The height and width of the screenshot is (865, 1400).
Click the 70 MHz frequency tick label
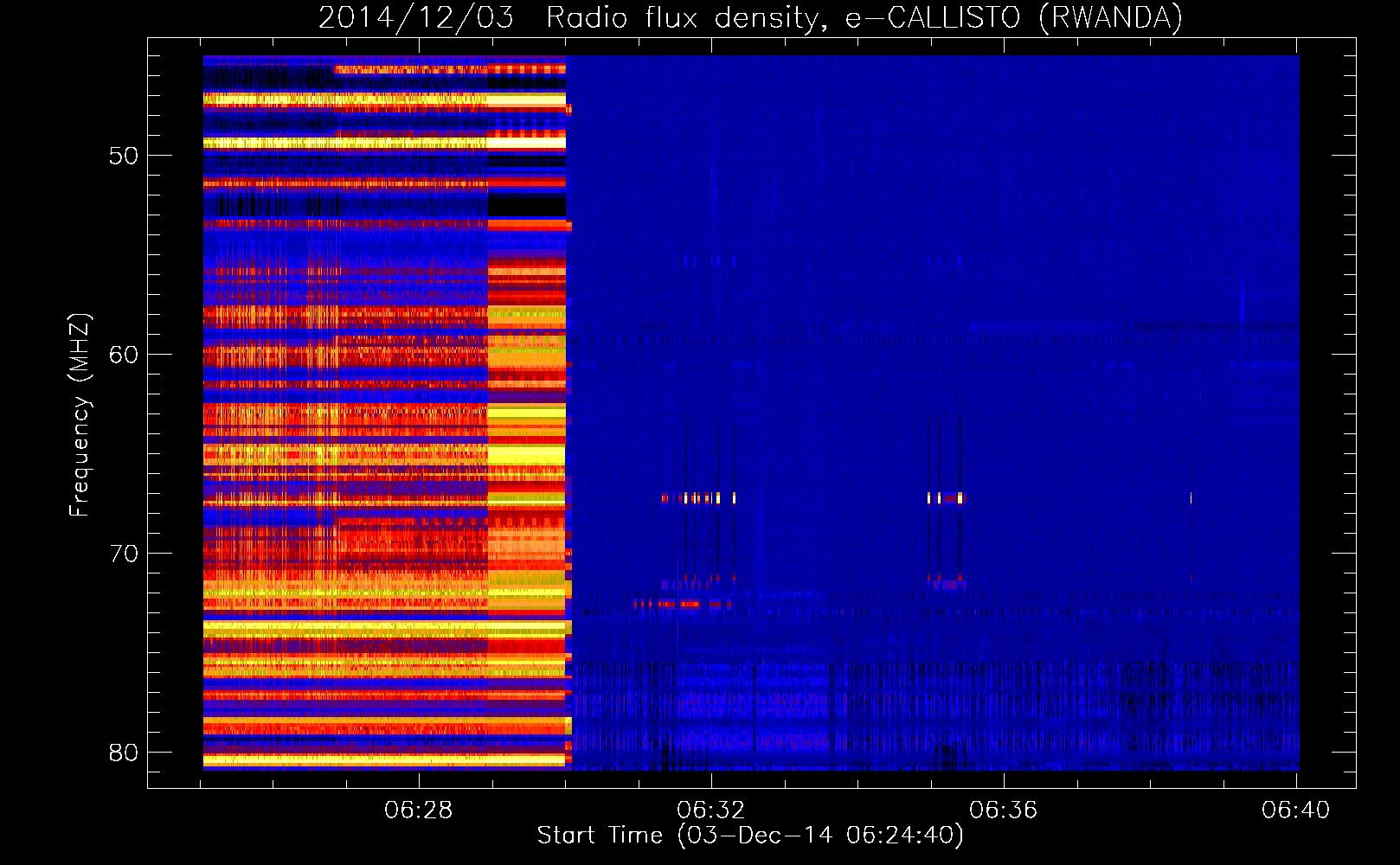[124, 554]
